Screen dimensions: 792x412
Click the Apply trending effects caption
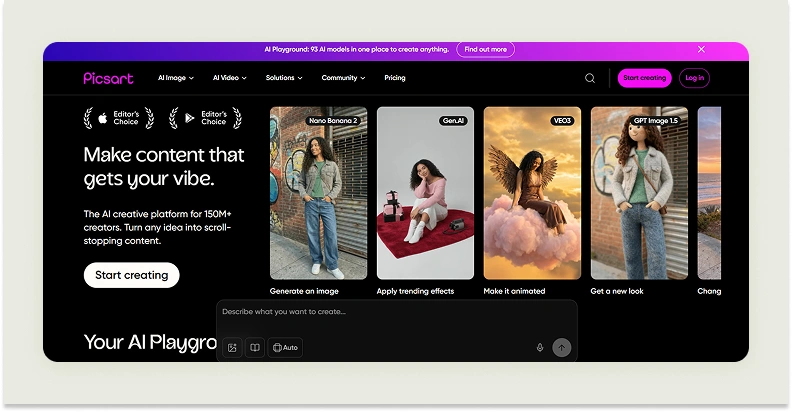coord(415,291)
